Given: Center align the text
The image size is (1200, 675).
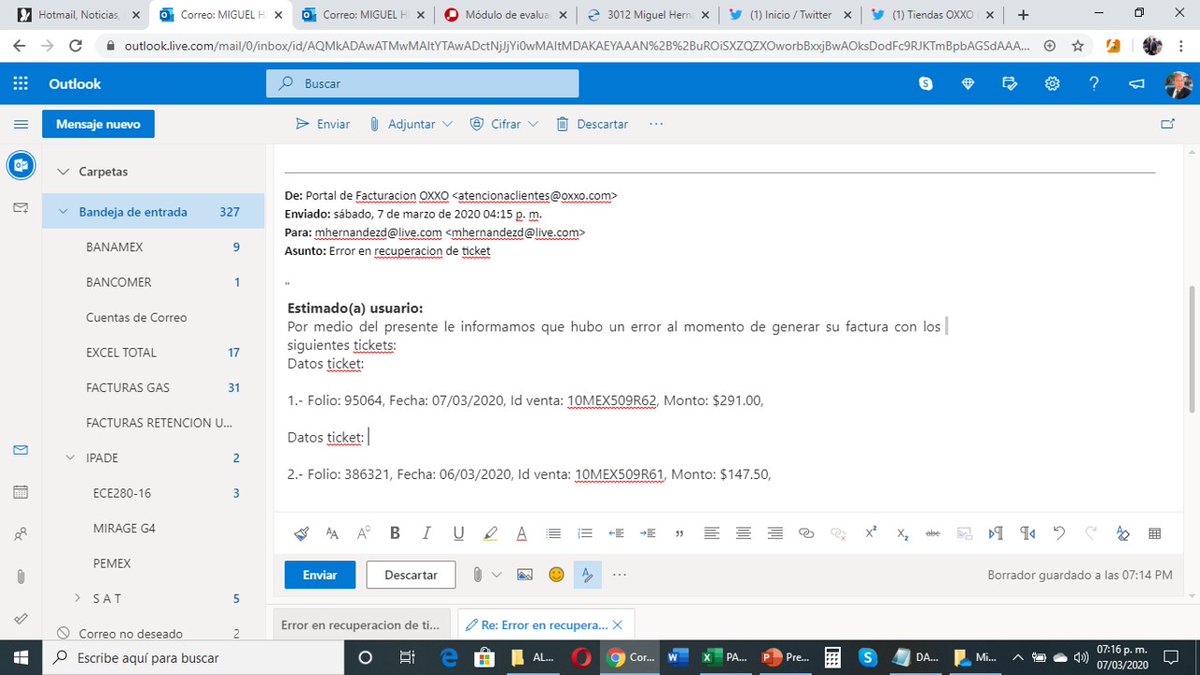Looking at the screenshot, I should (743, 533).
